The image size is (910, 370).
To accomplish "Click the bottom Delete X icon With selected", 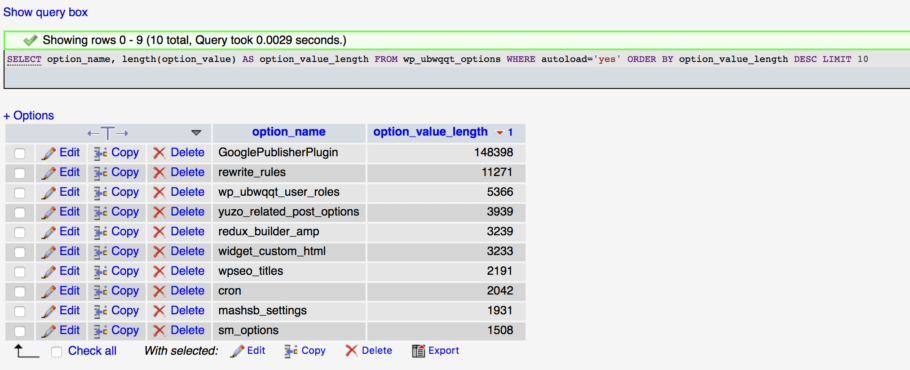I will coord(351,351).
